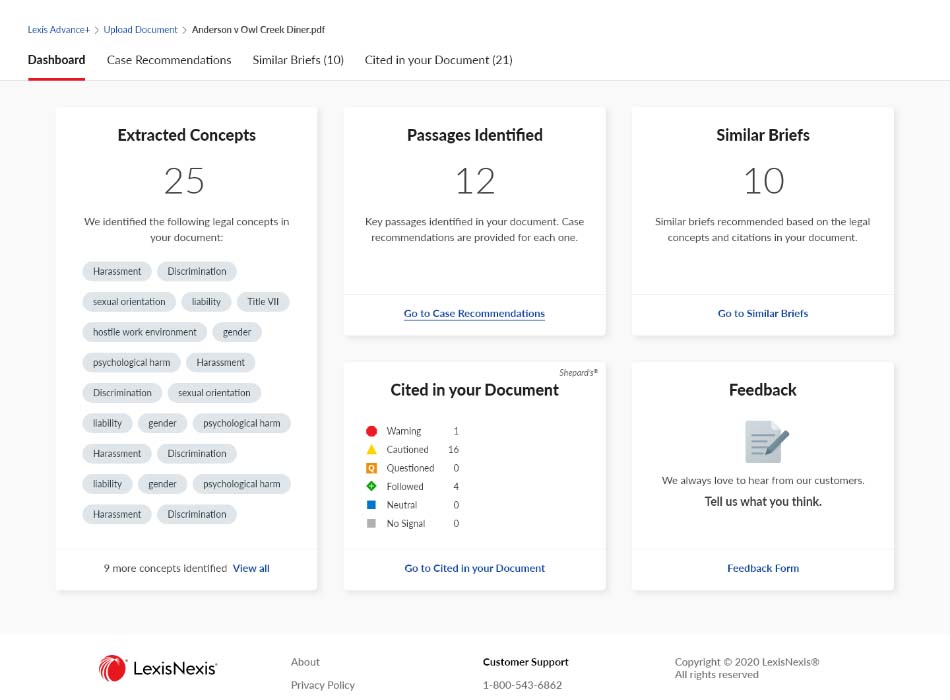The width and height of the screenshot is (950, 700).
Task: Click the Copyright © 2020 LexisNexis® text
Action: point(747,662)
